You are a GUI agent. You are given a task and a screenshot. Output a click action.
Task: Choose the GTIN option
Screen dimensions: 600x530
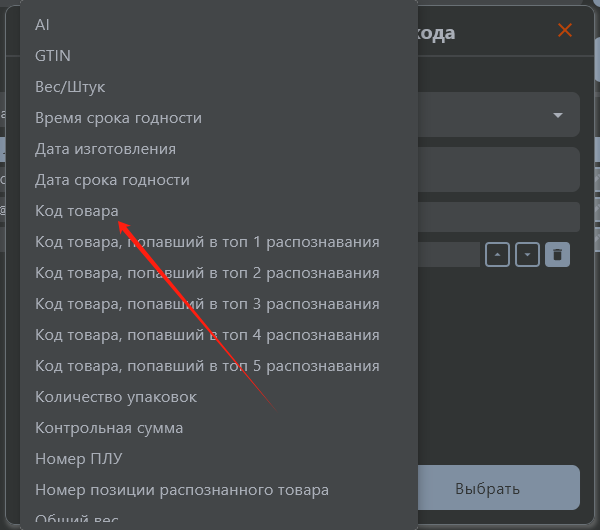53,56
